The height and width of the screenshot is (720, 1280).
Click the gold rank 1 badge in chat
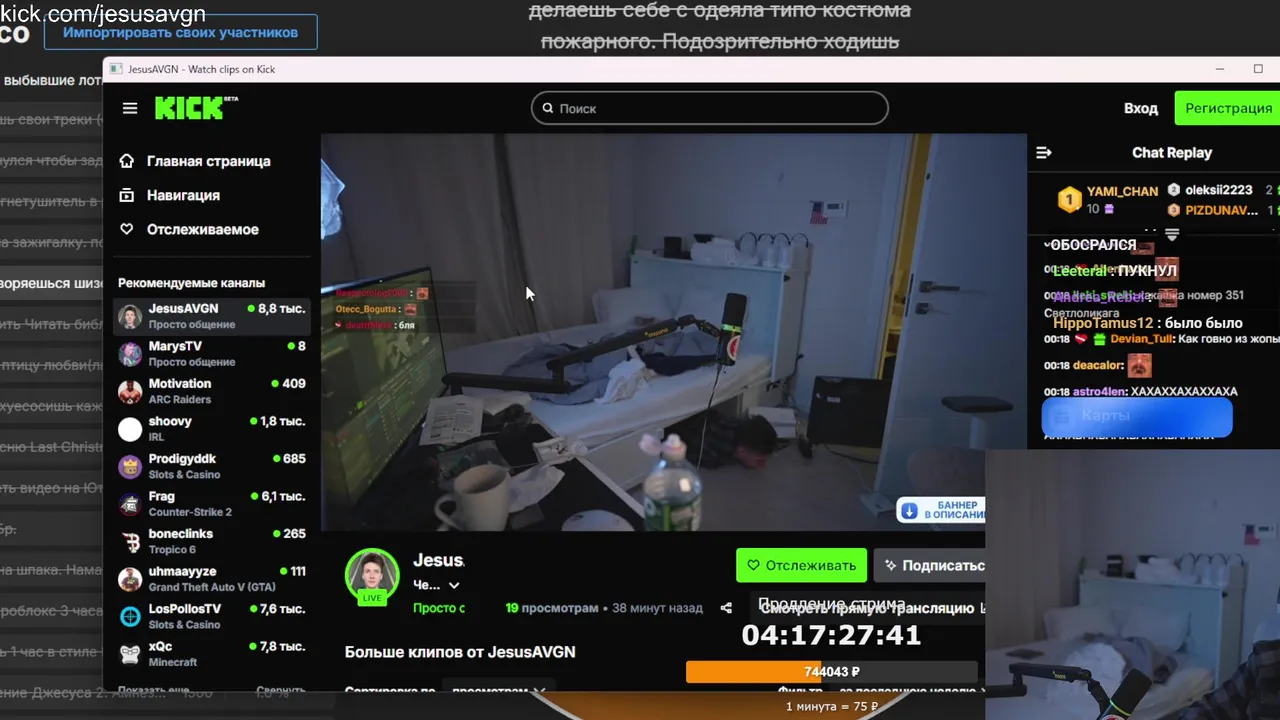click(1070, 200)
